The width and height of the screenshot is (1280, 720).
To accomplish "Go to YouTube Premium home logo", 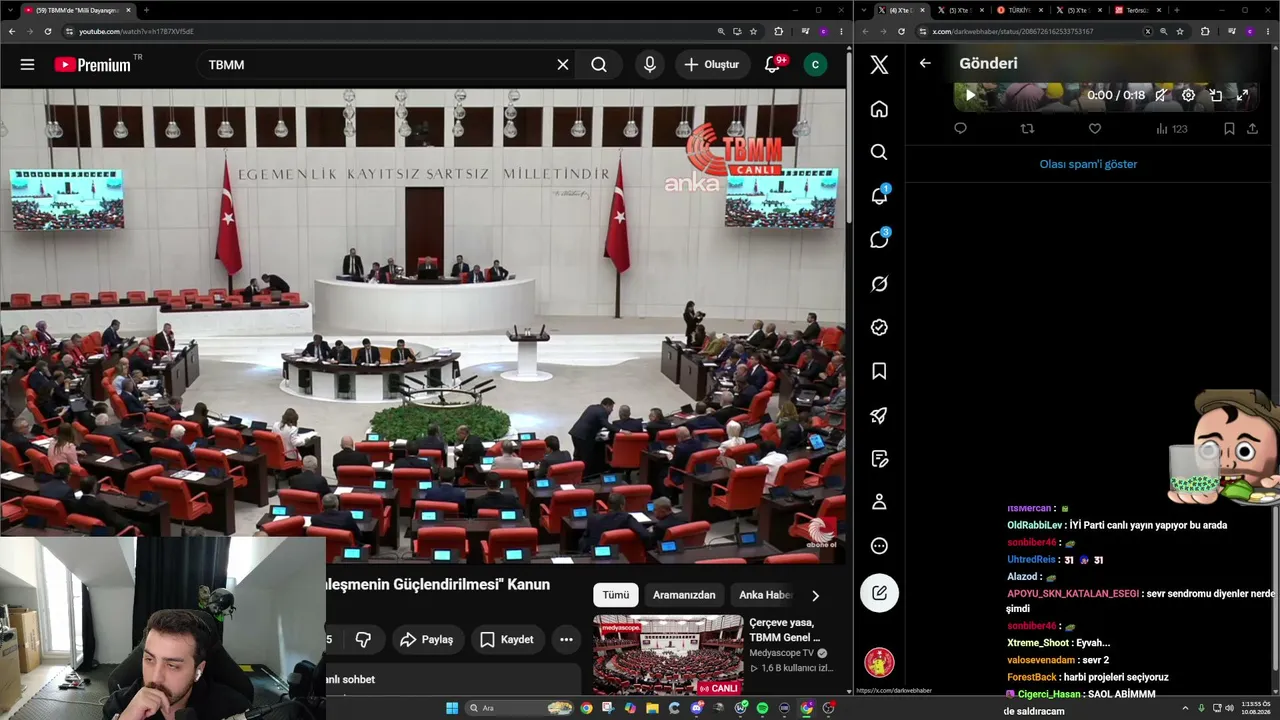I will pos(92,65).
